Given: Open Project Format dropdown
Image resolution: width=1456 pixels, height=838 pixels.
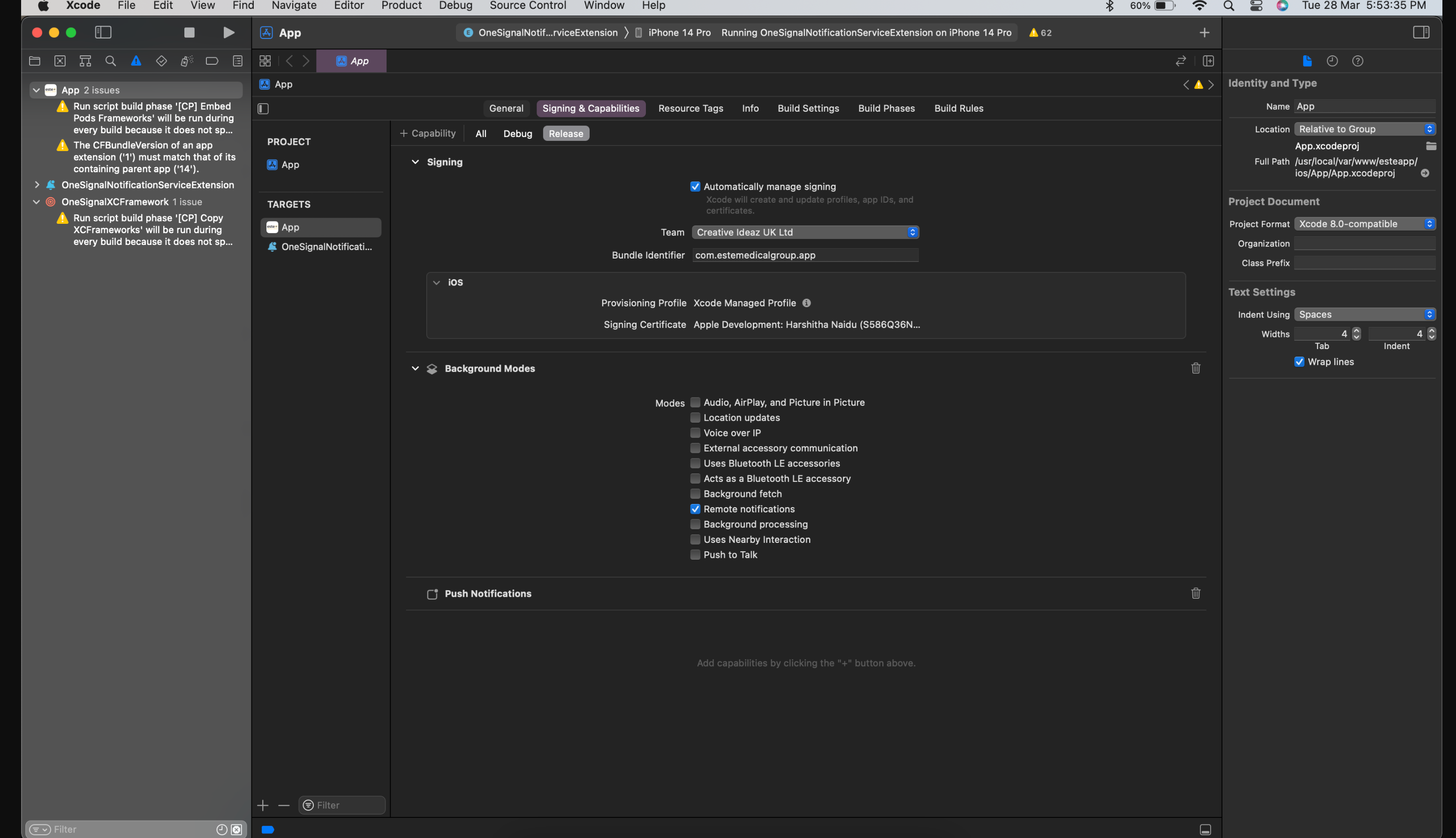Looking at the screenshot, I should pyautogui.click(x=1365, y=224).
